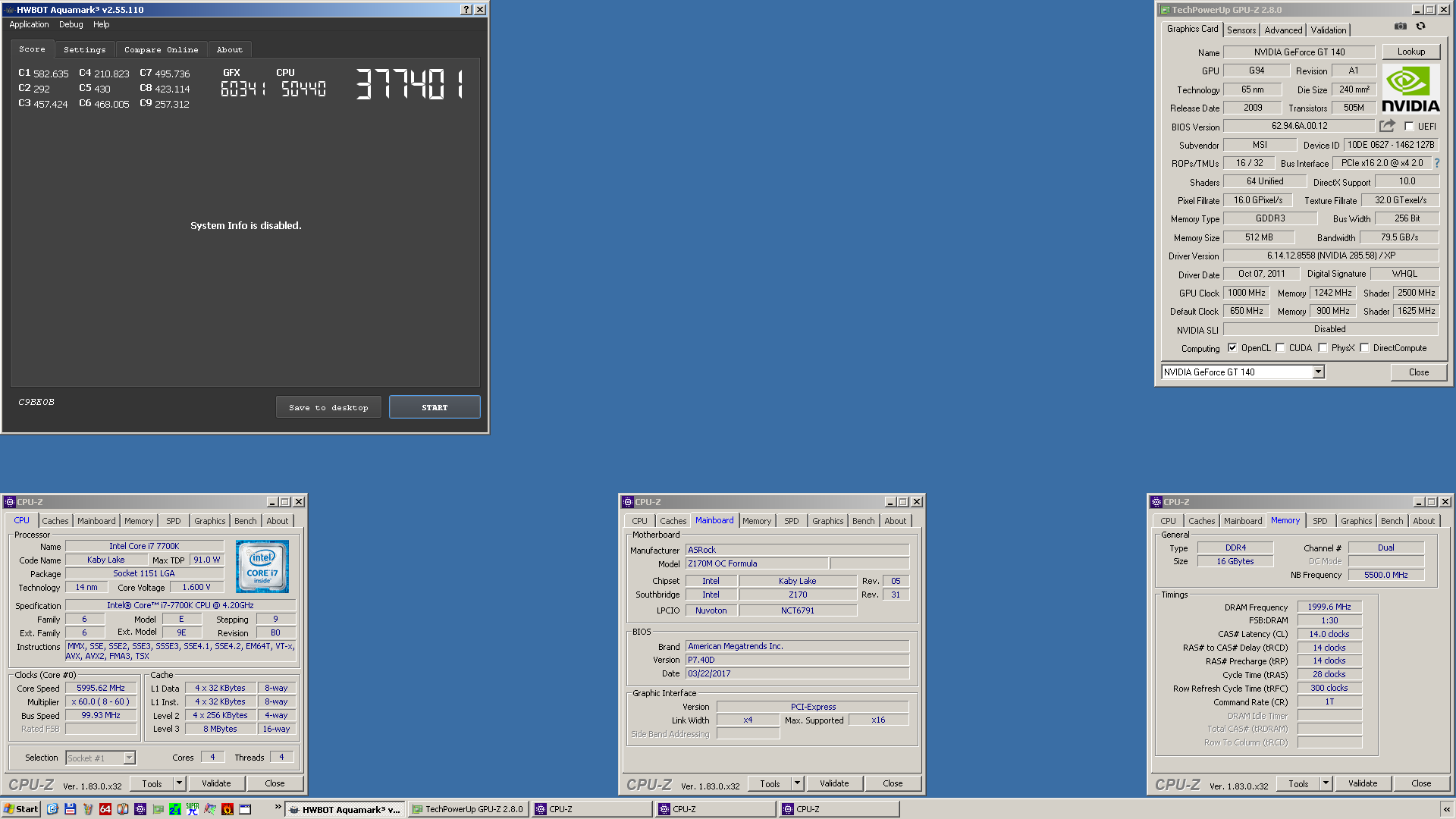The width and height of the screenshot is (1456, 819).
Task: Click the floppy disk quick launch icon
Action: [70, 809]
